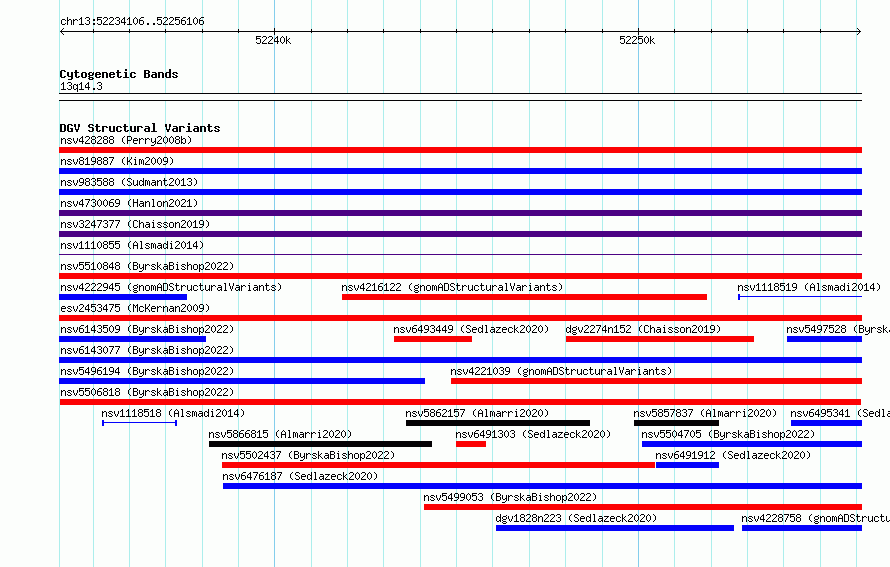890x567 pixels.
Task: Open nsv6476187 (Sedlazeck2020) variant
Action: click(x=300, y=476)
